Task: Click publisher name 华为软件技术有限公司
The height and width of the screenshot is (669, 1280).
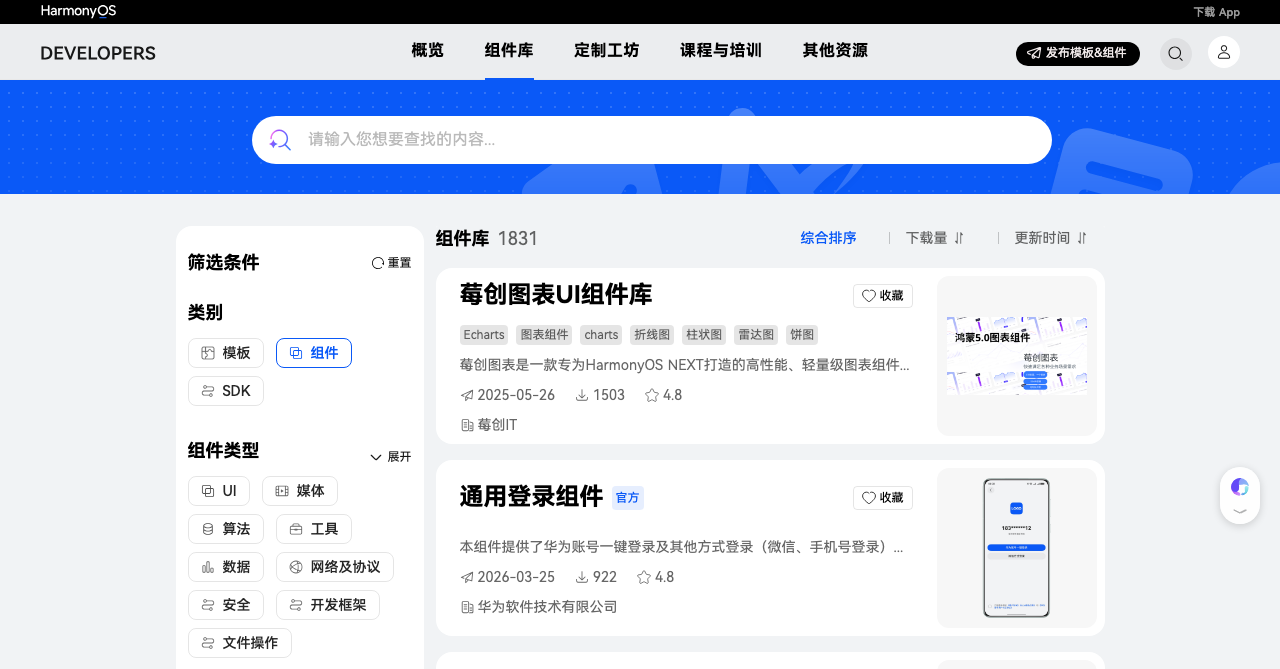Action: coord(547,607)
